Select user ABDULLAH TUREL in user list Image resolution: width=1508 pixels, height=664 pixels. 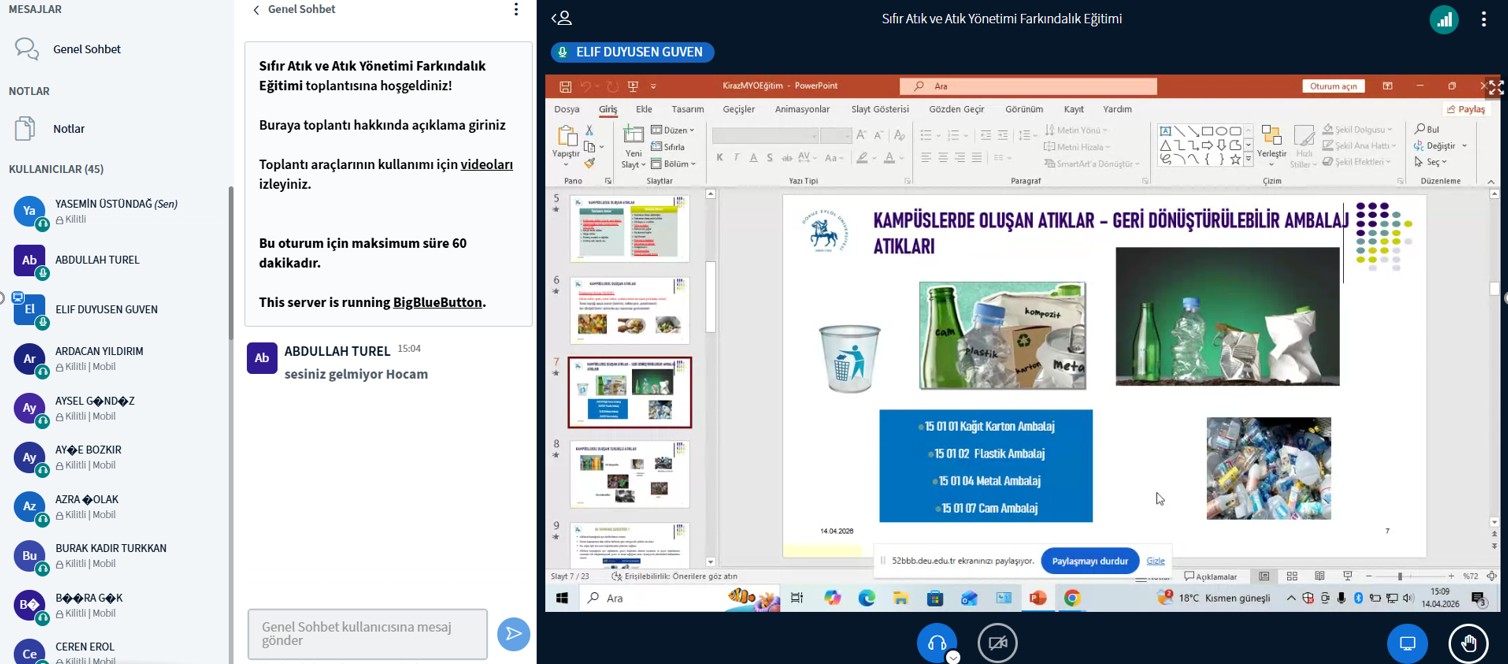97,260
